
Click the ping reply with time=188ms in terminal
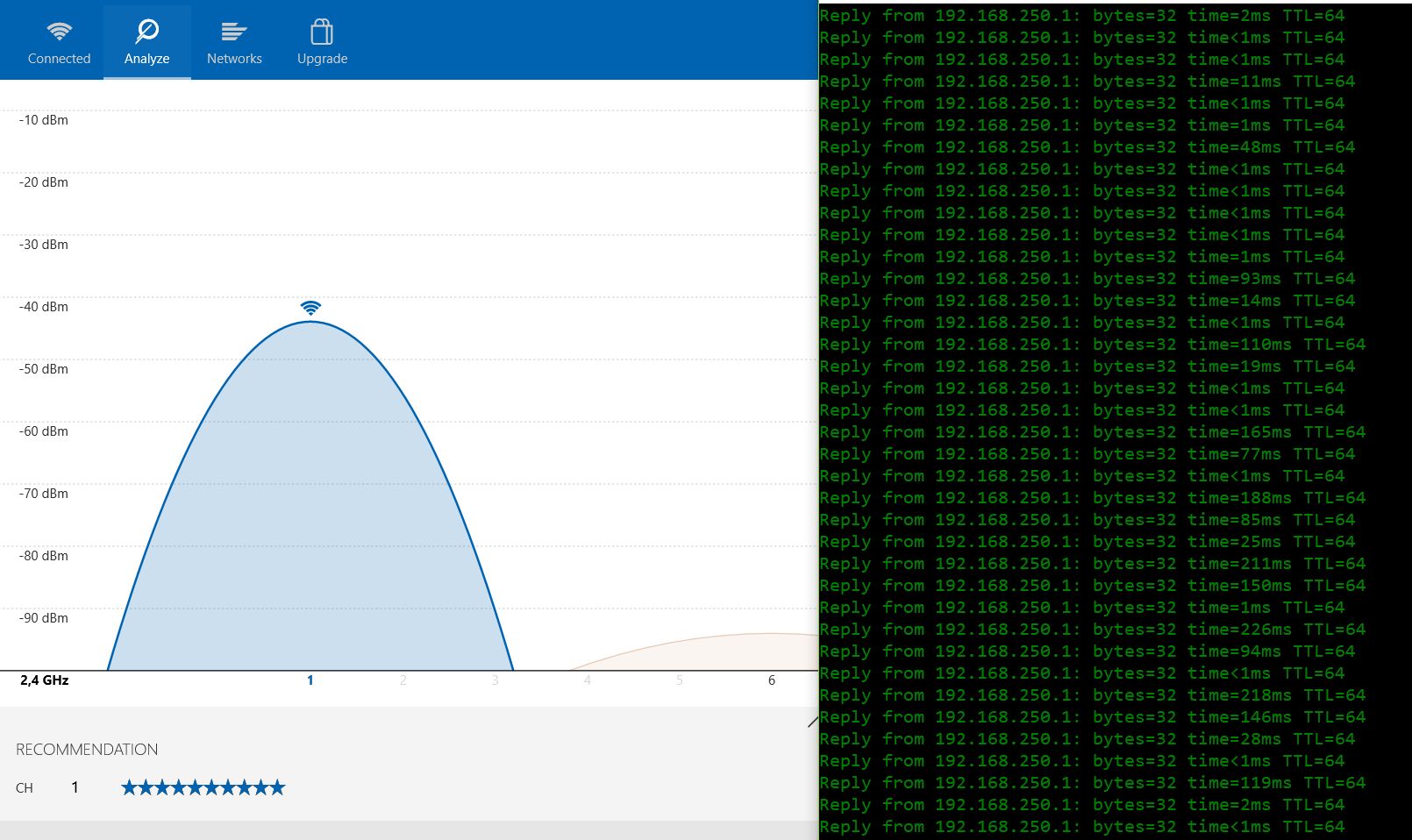click(x=1093, y=498)
